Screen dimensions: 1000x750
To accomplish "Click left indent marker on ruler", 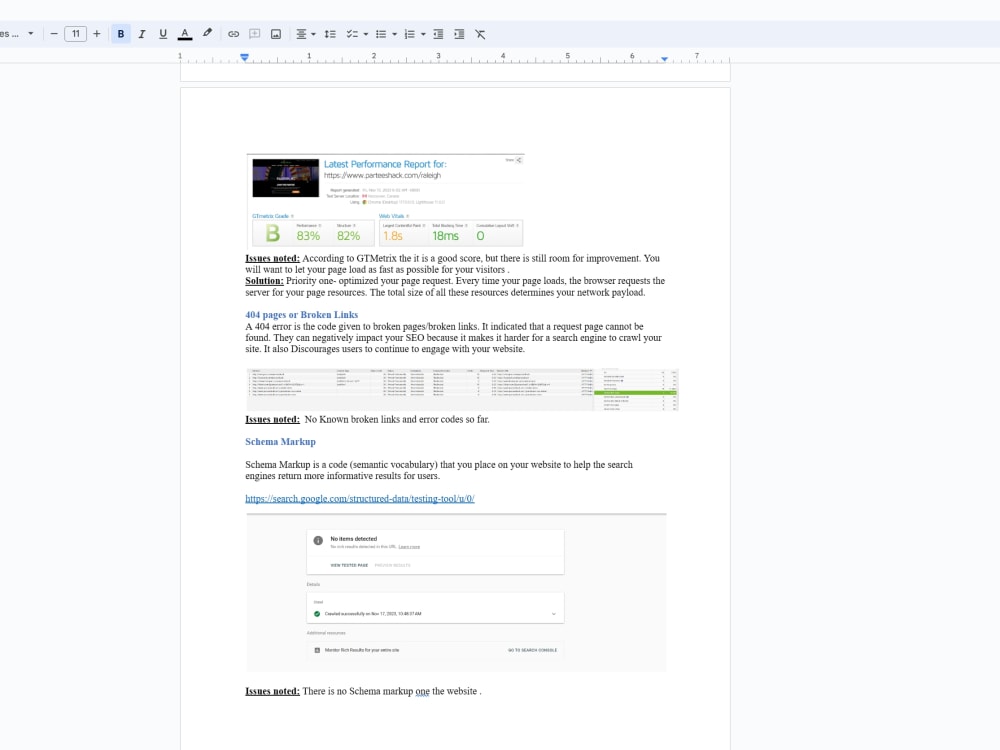I will [x=244, y=58].
